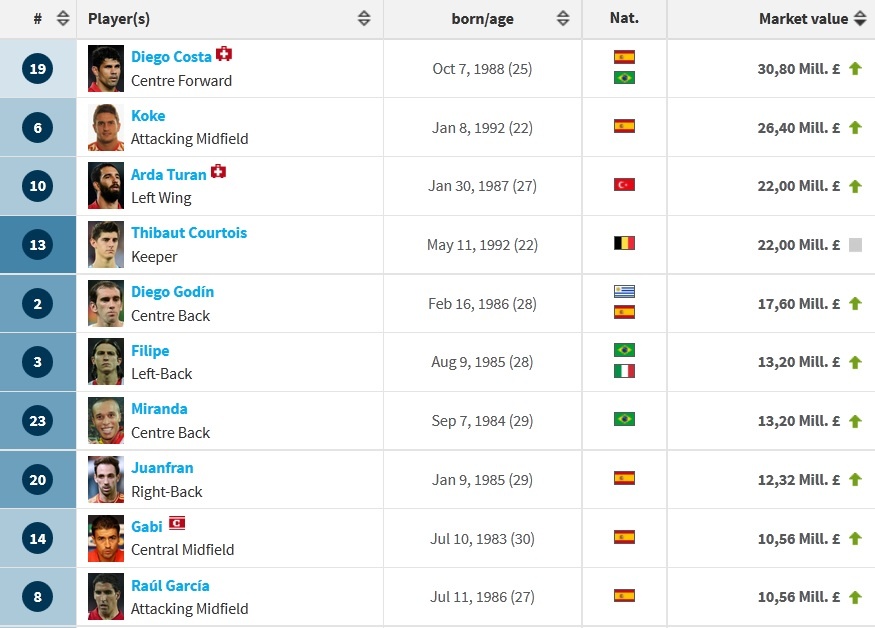Image resolution: width=875 pixels, height=628 pixels.
Task: Click Diego Costa's red injury cross icon
Action: pyautogui.click(x=224, y=55)
